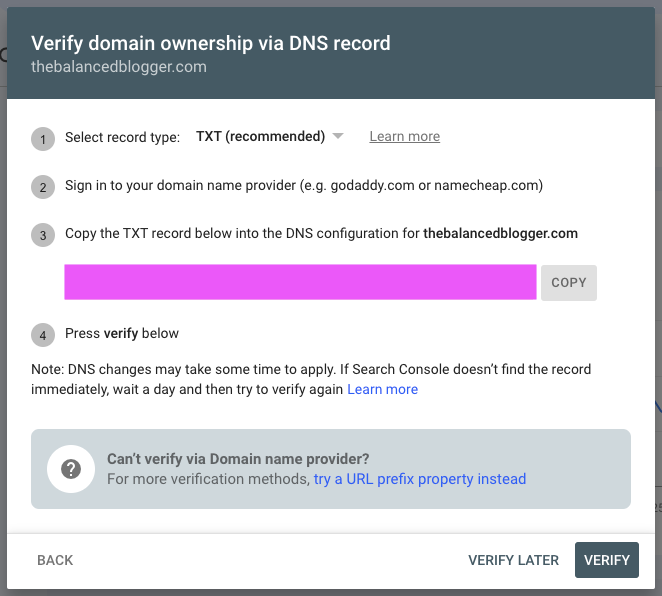Click thebalancedblogger.com subtitle in header
662x596 pixels.
click(117, 67)
